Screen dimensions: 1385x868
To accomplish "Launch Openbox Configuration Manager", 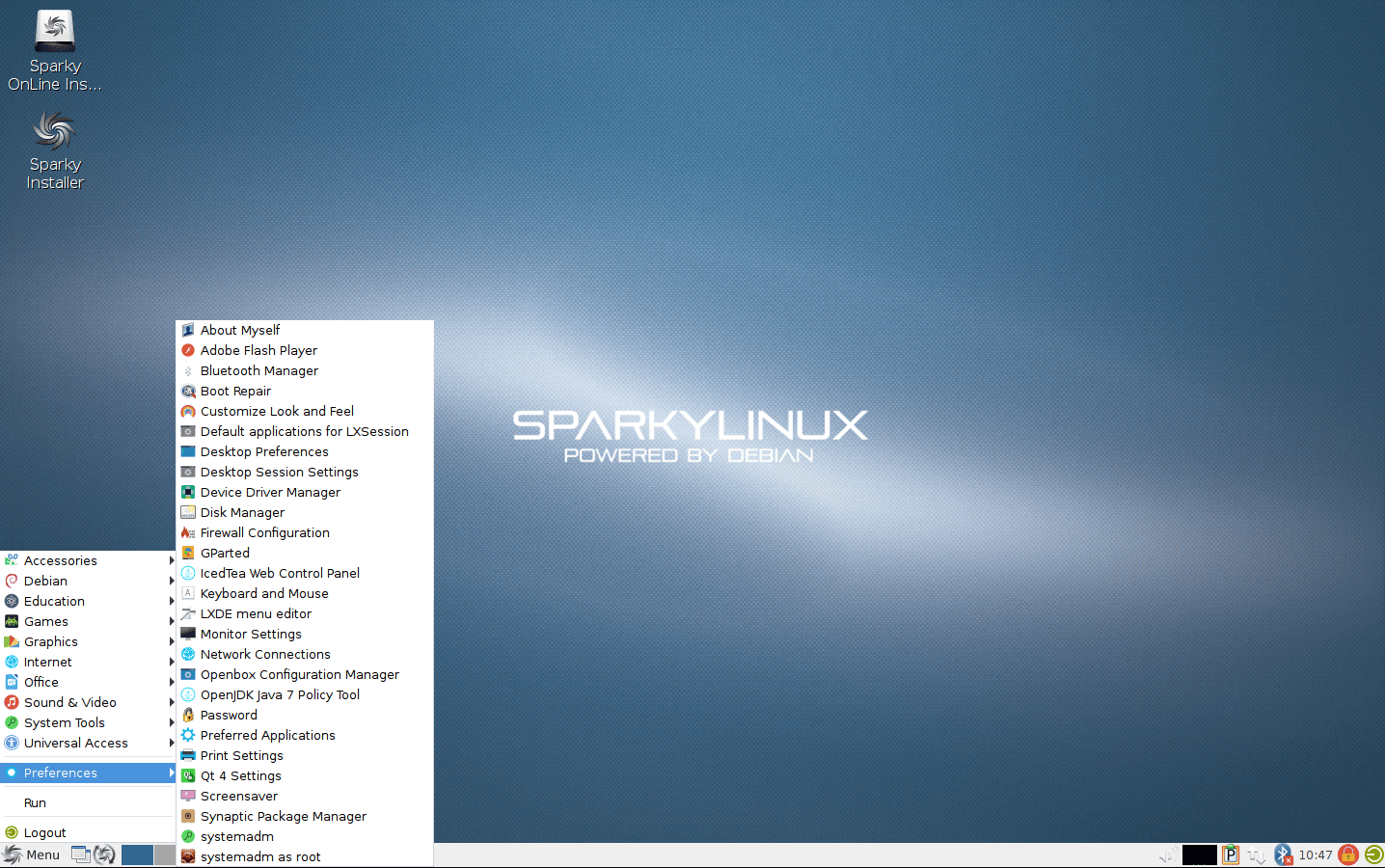I will click(305, 674).
